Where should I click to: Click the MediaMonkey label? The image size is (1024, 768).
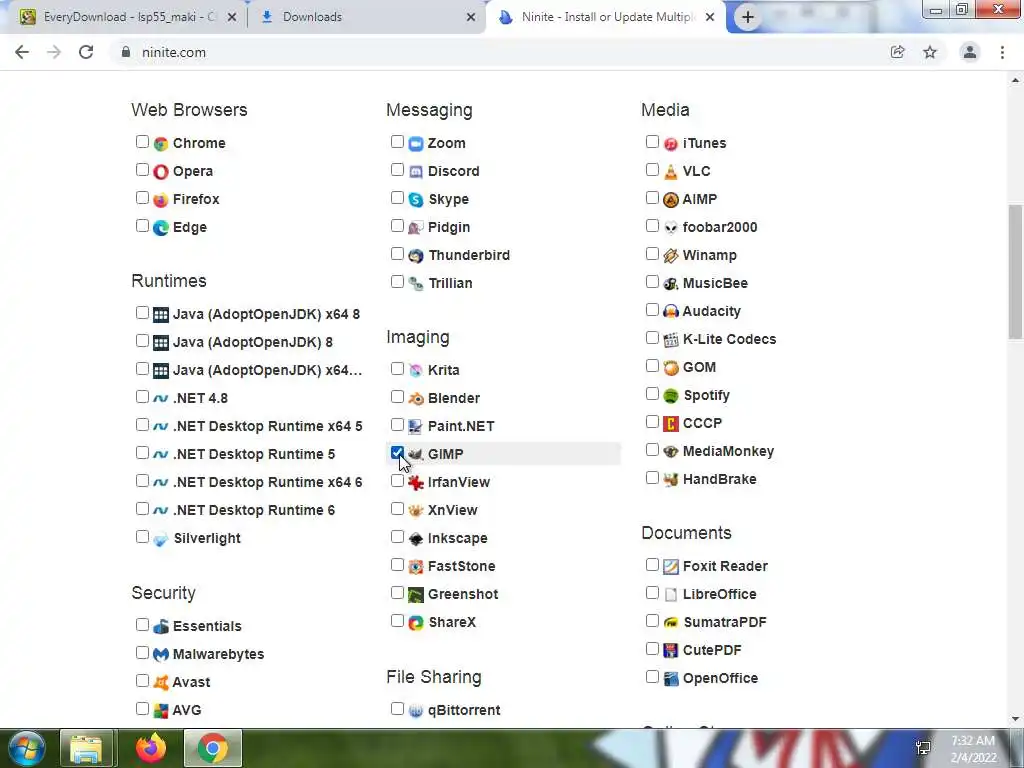pos(728,451)
